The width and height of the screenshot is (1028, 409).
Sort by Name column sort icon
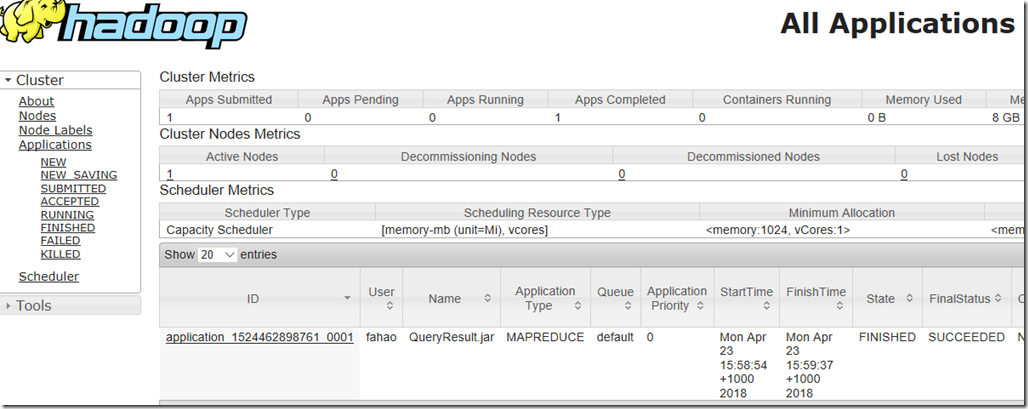488,298
